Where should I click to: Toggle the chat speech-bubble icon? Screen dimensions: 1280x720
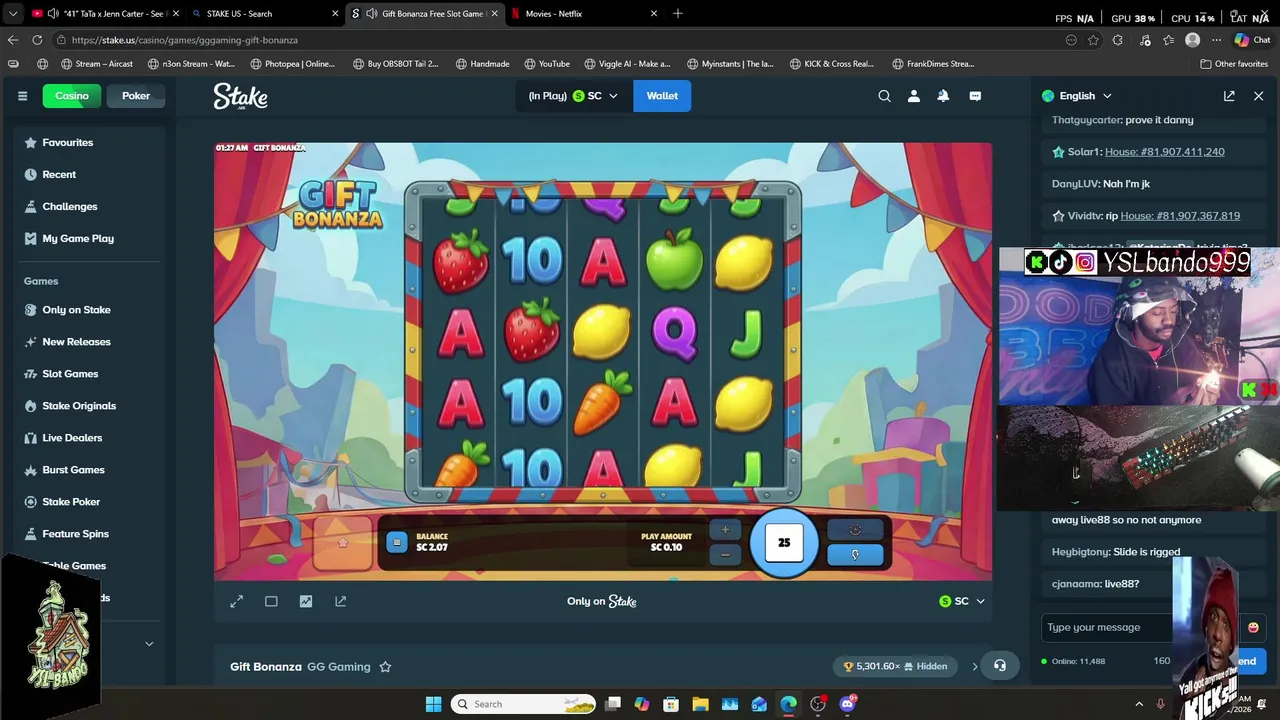coord(975,96)
